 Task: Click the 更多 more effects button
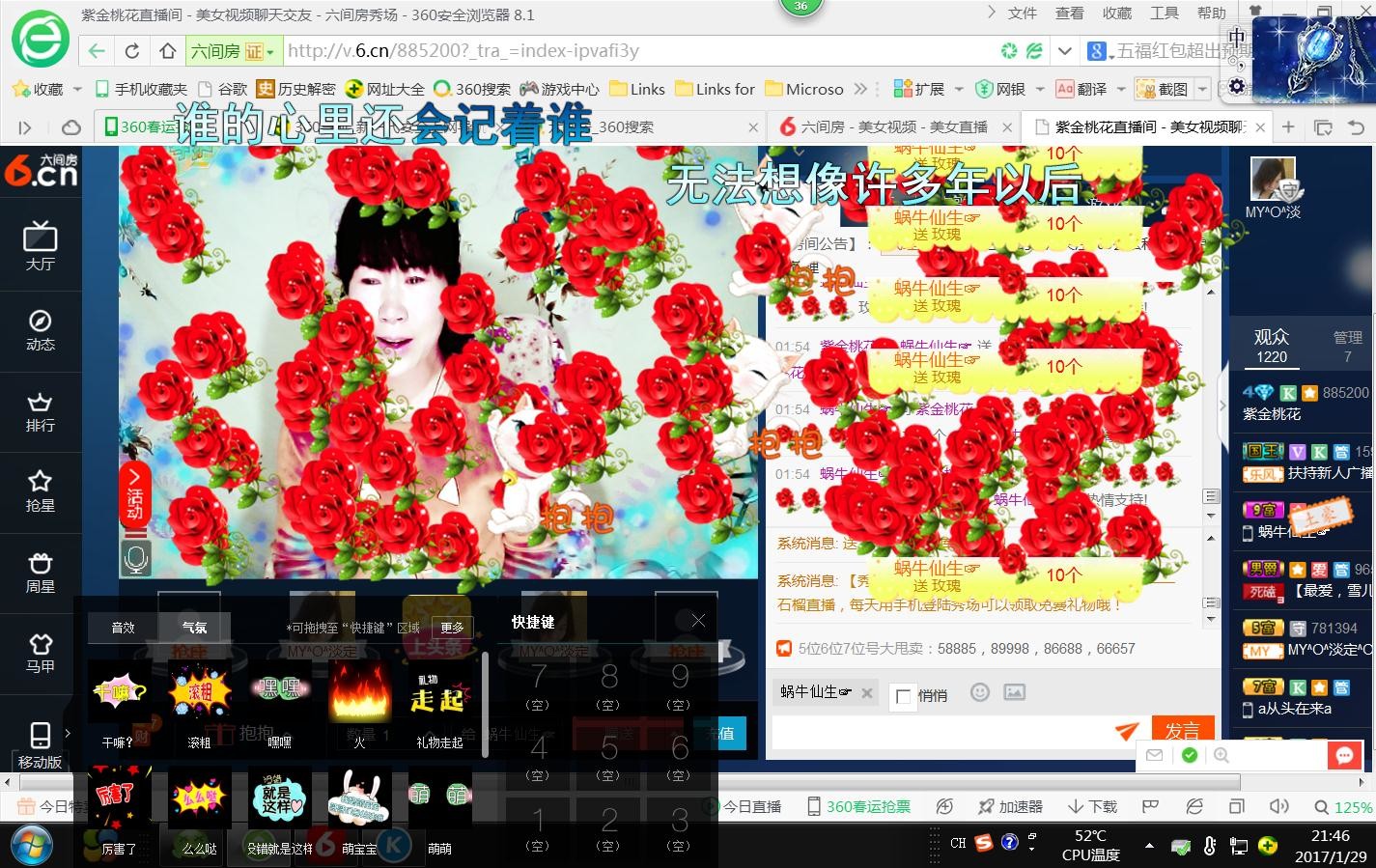453,628
